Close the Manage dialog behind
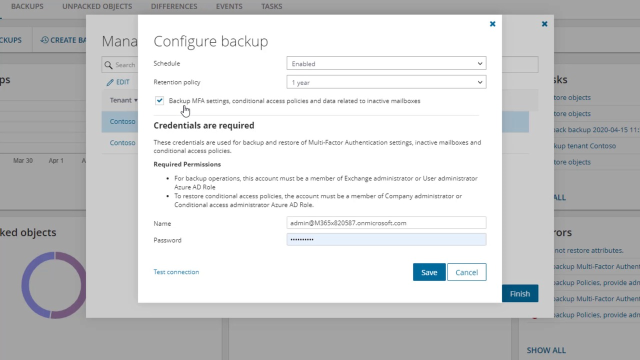Viewport: 640px width, 360px height. pyautogui.click(x=544, y=24)
